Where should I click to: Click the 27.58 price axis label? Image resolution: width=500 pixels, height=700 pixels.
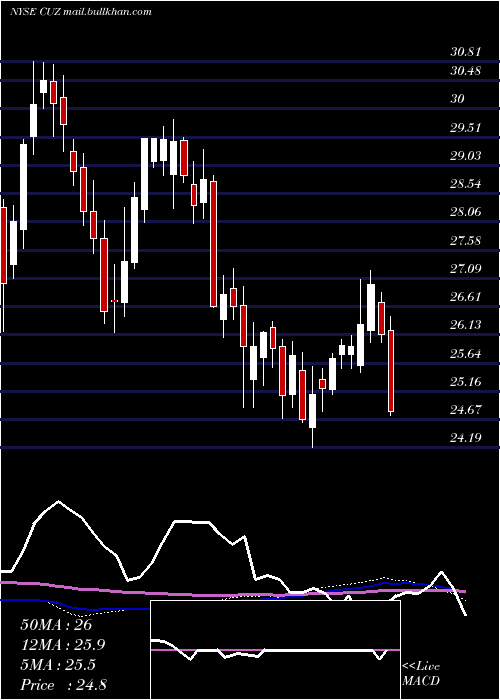[466, 240]
